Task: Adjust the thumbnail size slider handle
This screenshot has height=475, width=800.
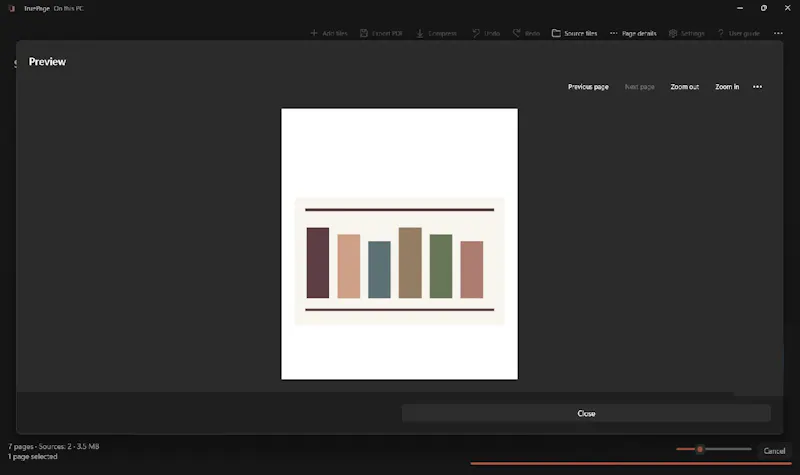Action: click(x=700, y=449)
